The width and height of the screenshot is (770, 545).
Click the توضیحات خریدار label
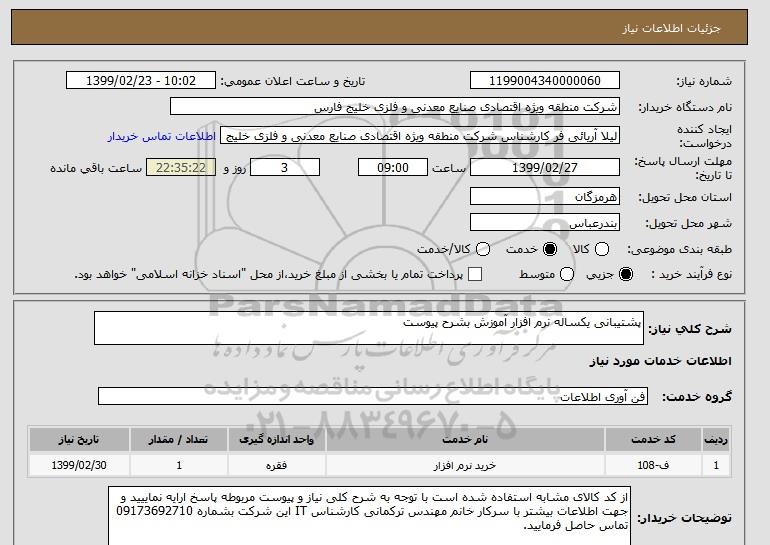(685, 518)
